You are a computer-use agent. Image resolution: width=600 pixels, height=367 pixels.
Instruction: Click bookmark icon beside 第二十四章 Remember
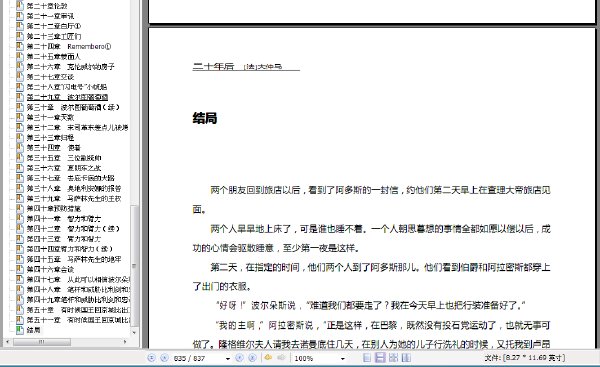[x=20, y=46]
